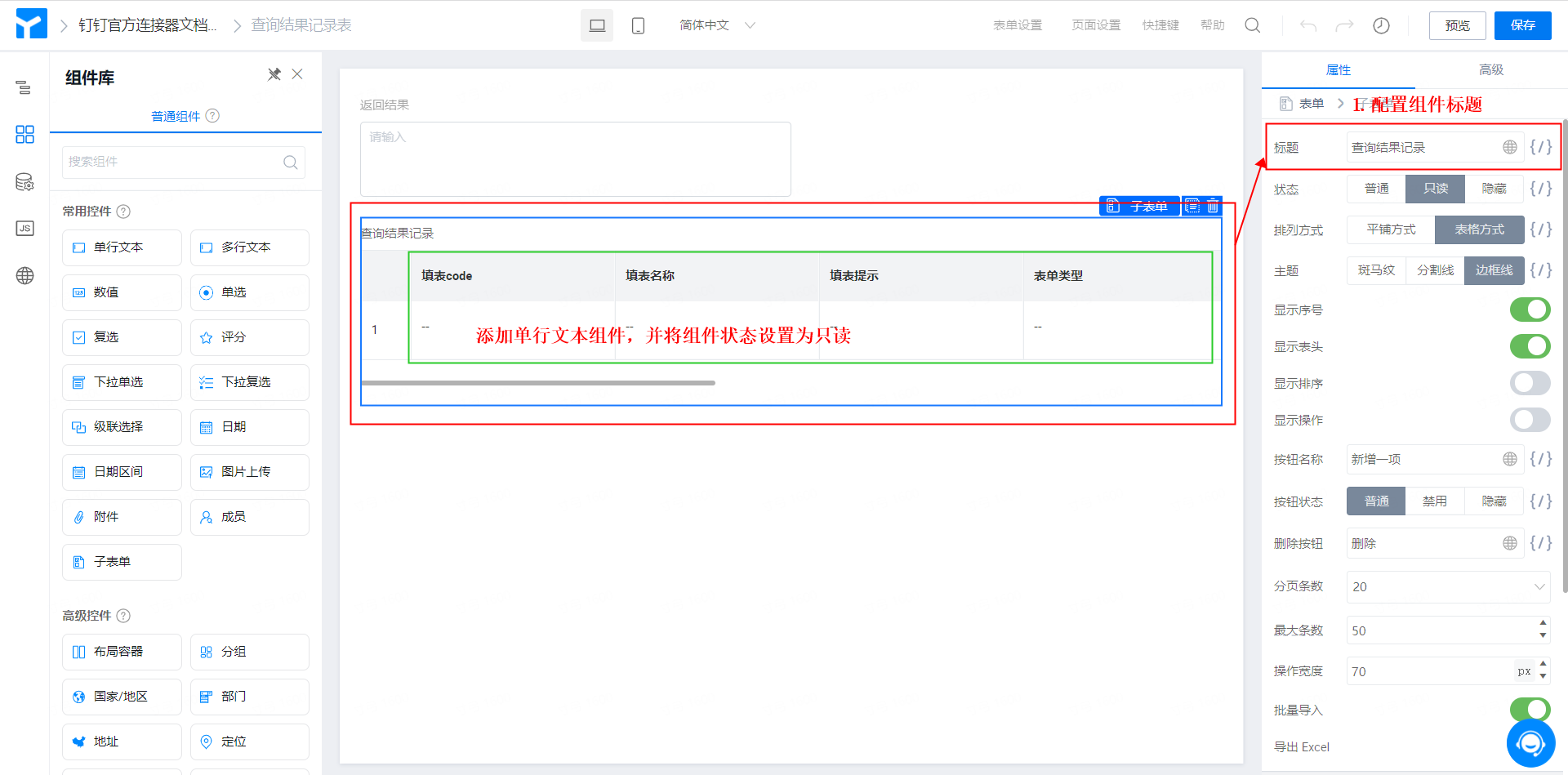
Task: Enable the 显示排序 switch
Action: pyautogui.click(x=1530, y=383)
